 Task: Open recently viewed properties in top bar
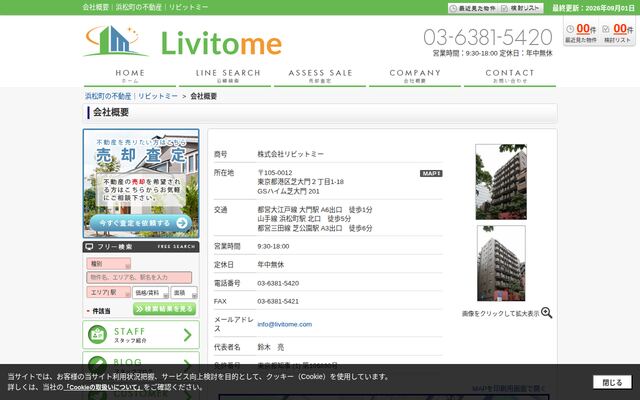coord(473,8)
